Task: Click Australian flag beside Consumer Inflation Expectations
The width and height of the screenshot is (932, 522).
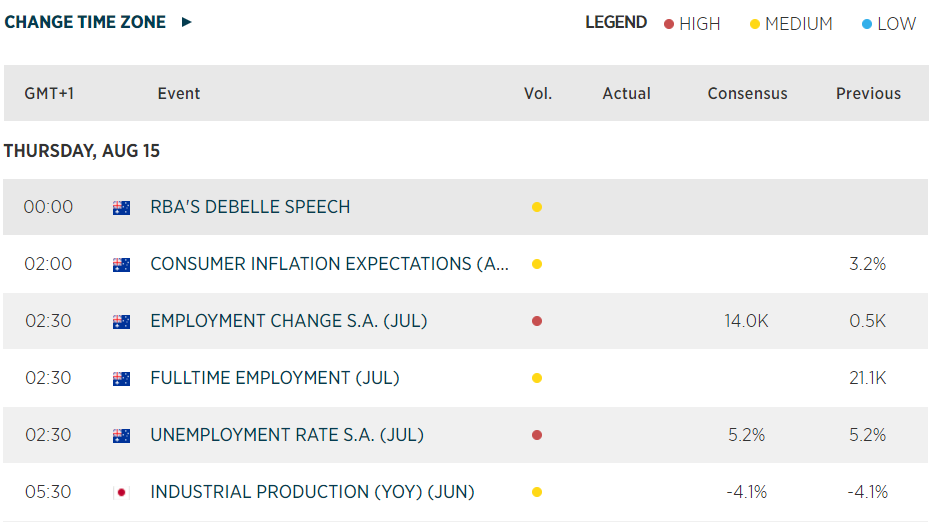Action: pos(122,265)
